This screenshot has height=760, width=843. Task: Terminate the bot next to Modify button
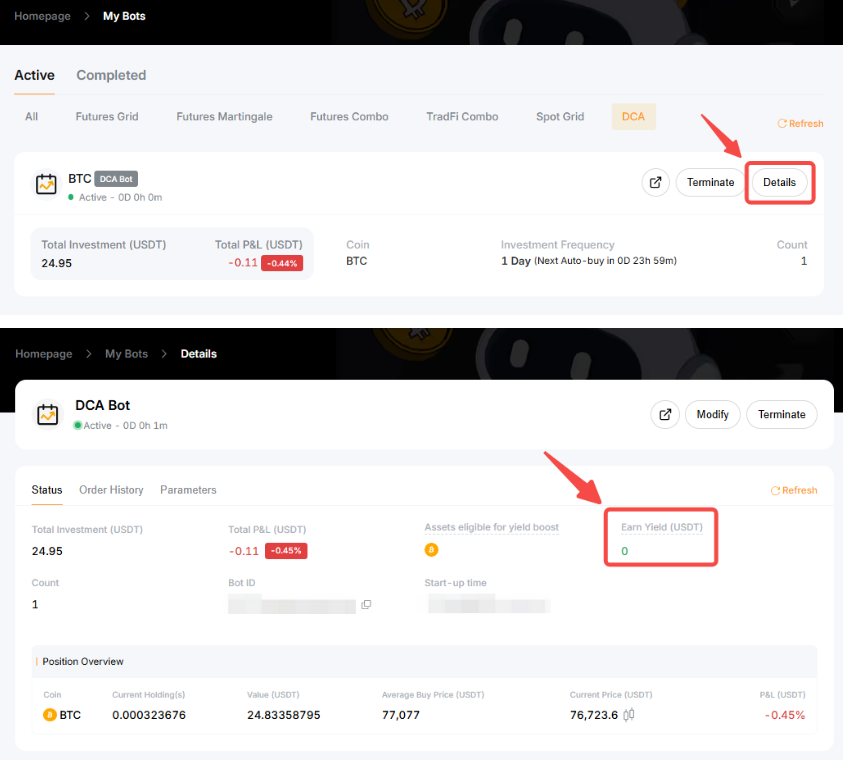[x=781, y=414]
